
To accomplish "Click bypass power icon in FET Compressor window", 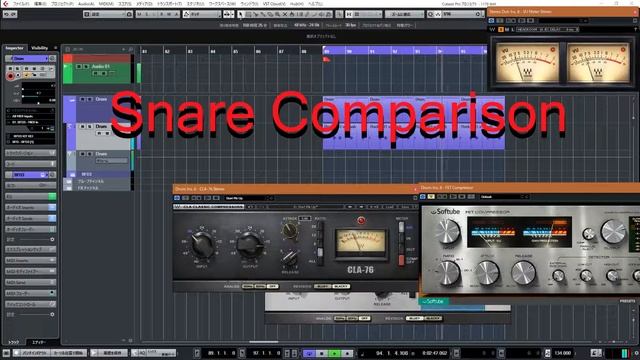I will coord(423,197).
